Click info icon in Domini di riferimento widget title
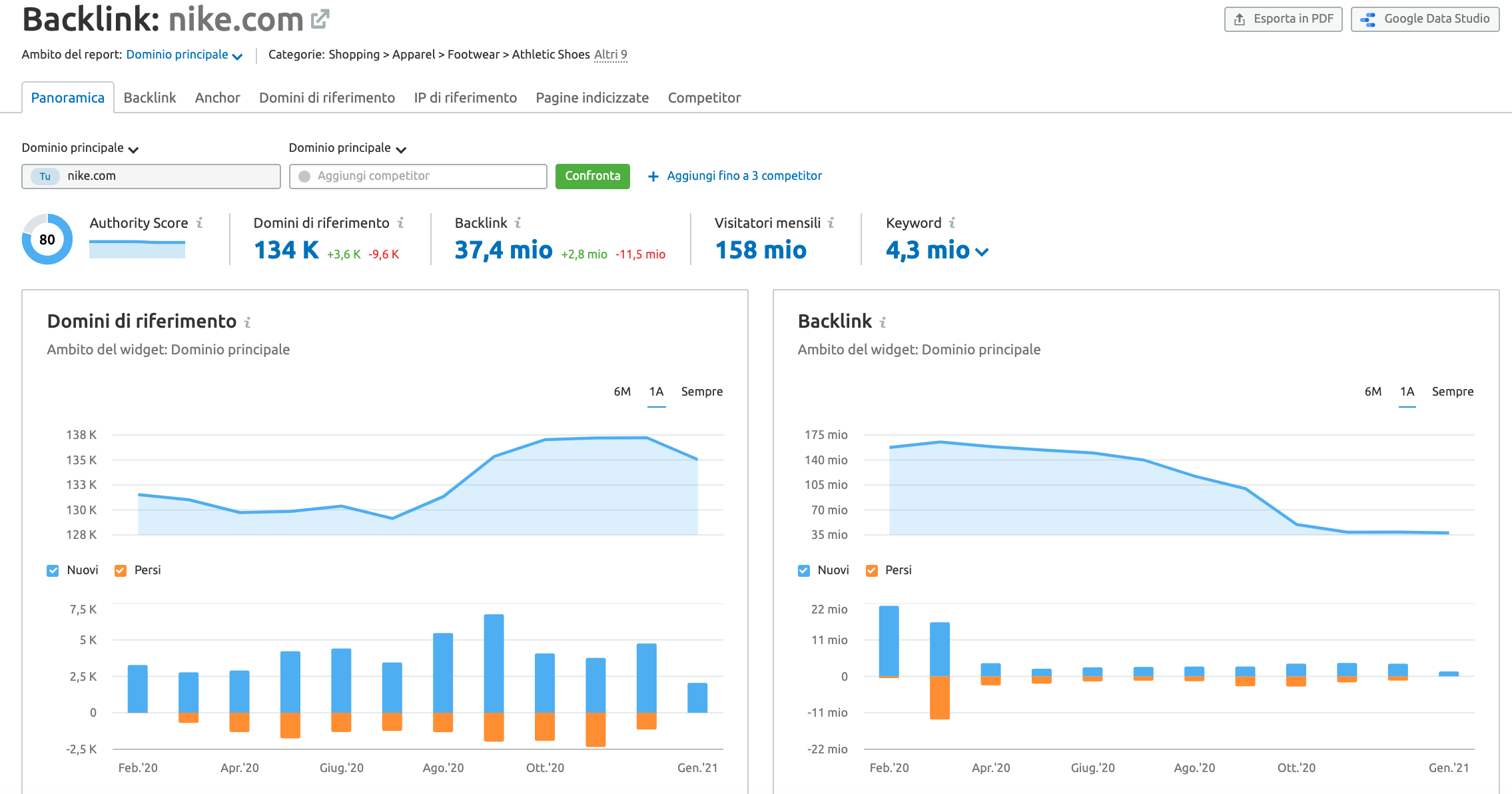Screen dimensions: 1512x794 coord(247,322)
